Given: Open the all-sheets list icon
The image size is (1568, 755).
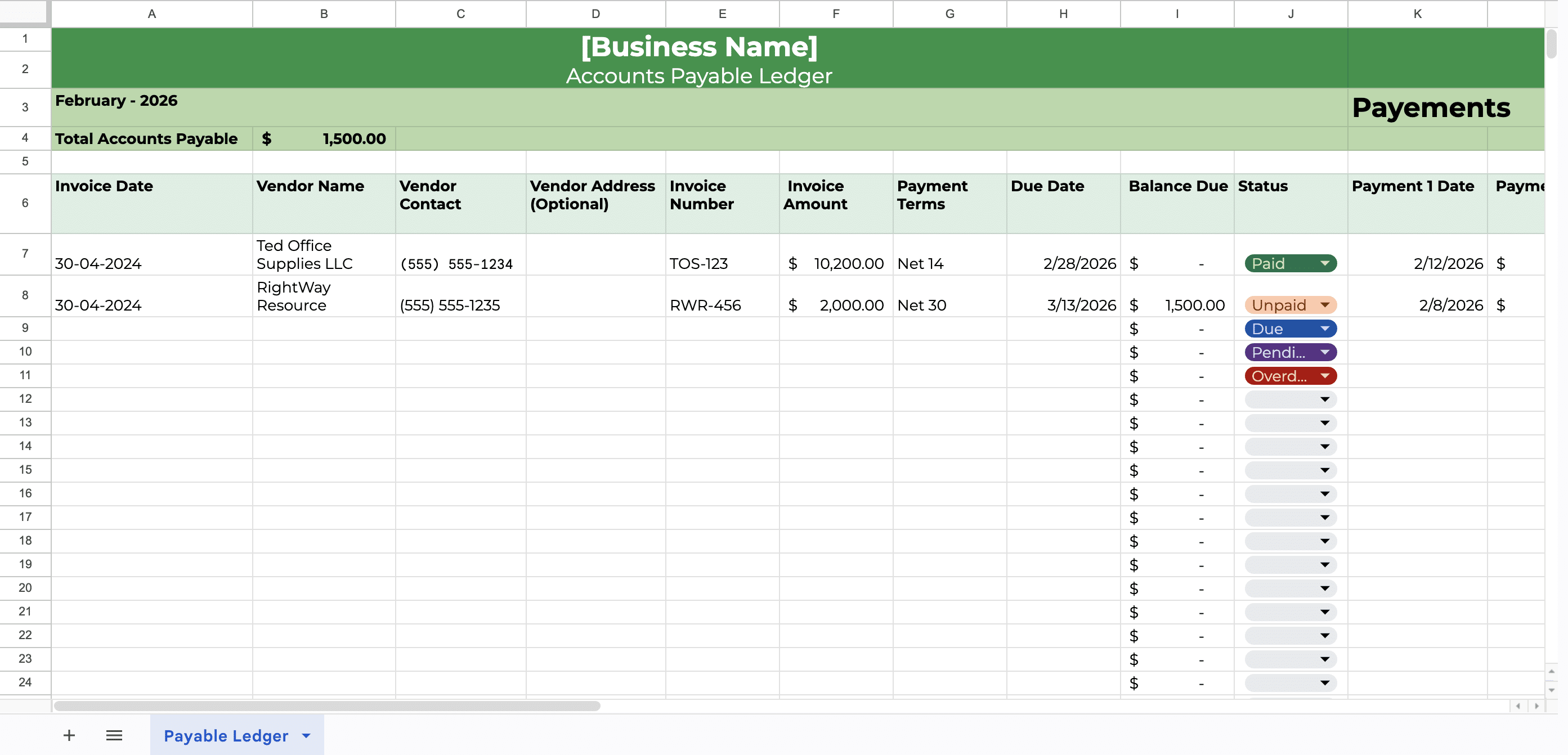Looking at the screenshot, I should [114, 735].
